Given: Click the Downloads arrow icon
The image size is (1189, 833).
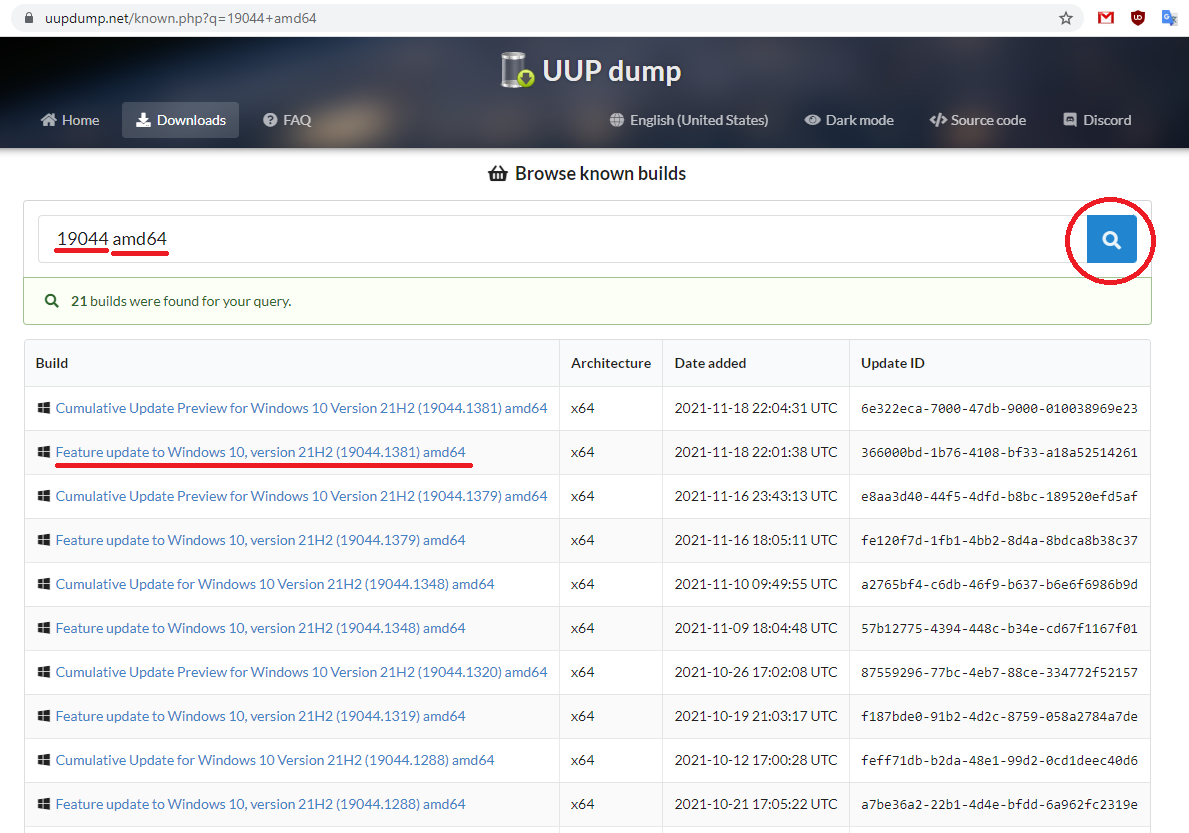Looking at the screenshot, I should tap(143, 120).
